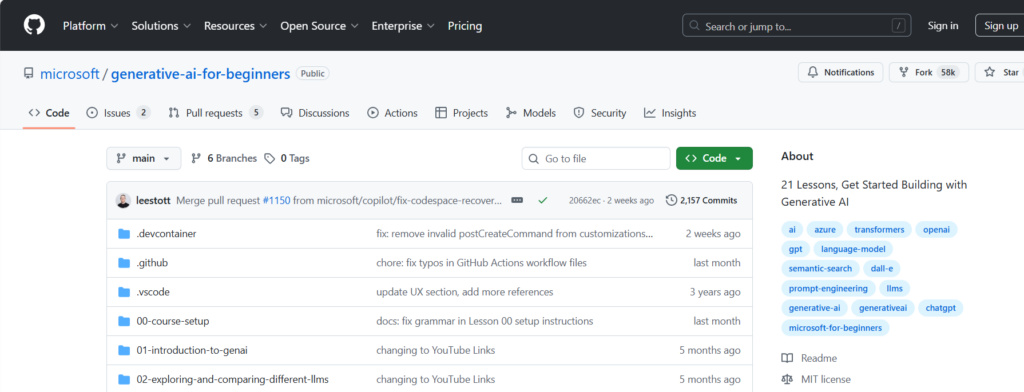Screen dimensions: 1024x392
Task: Switch to the Security tab
Action: [600, 113]
